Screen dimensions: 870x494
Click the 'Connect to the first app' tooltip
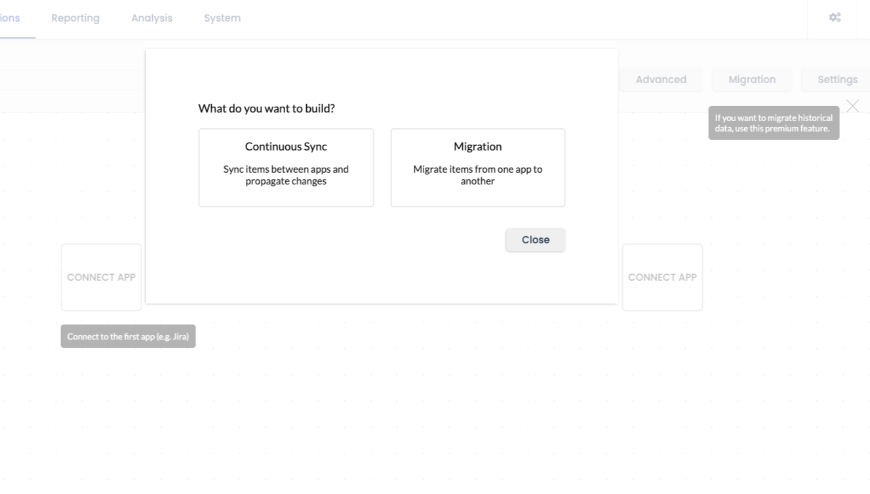pos(128,336)
